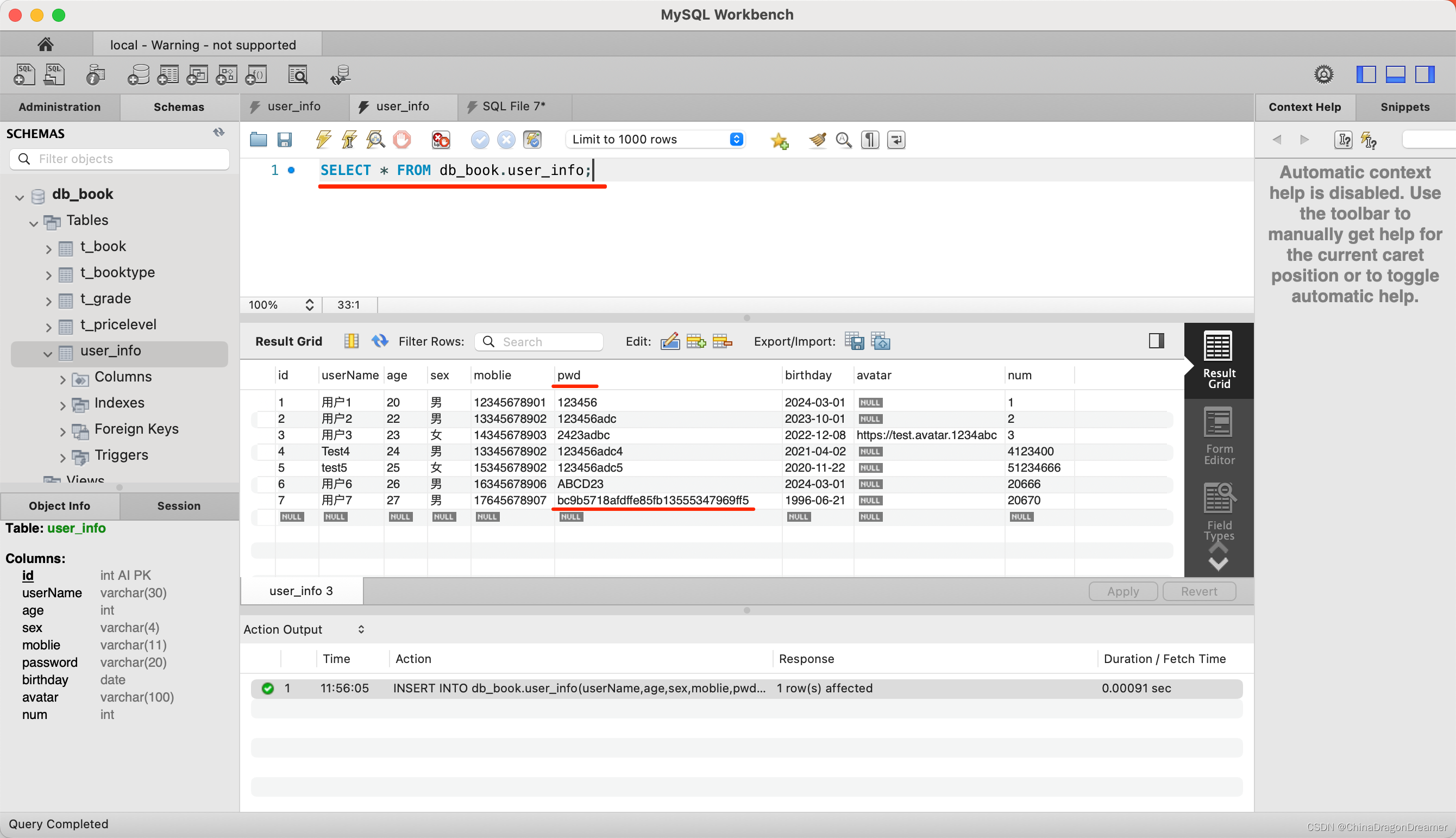Expand the t_grade table node
The image size is (1456, 838).
[48, 302]
